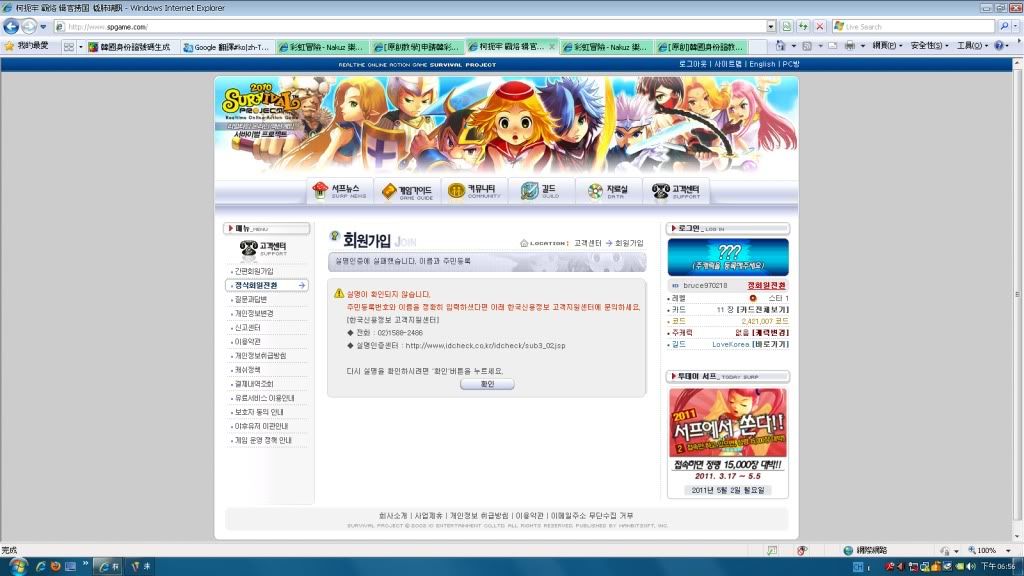Open the Quick Tabs list dropdown arrow

(81, 47)
